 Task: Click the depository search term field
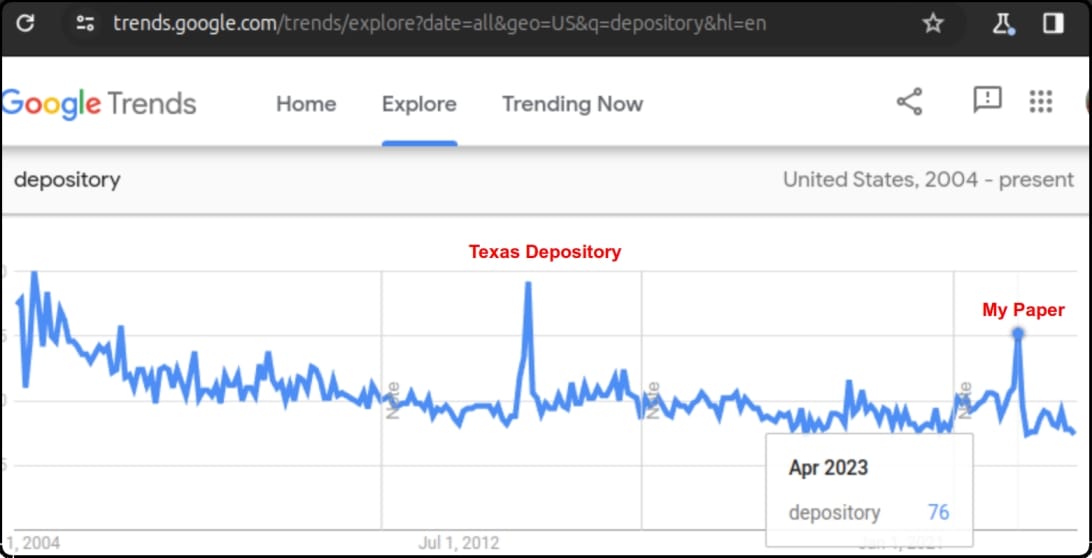(x=67, y=180)
